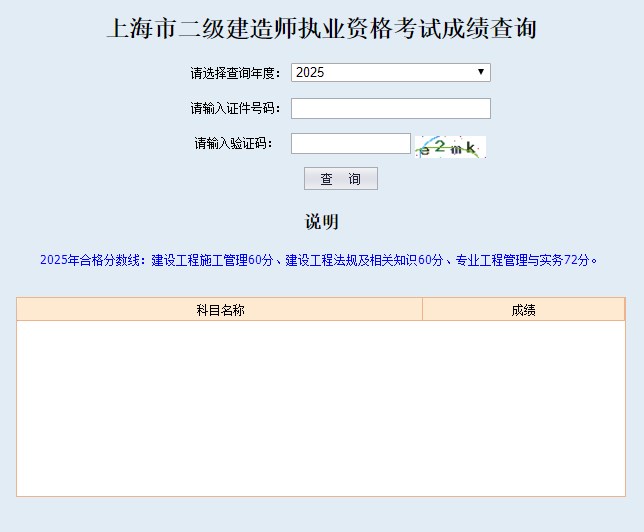Click the 请输入验证码 label
The height and width of the screenshot is (532, 644).
(x=238, y=144)
